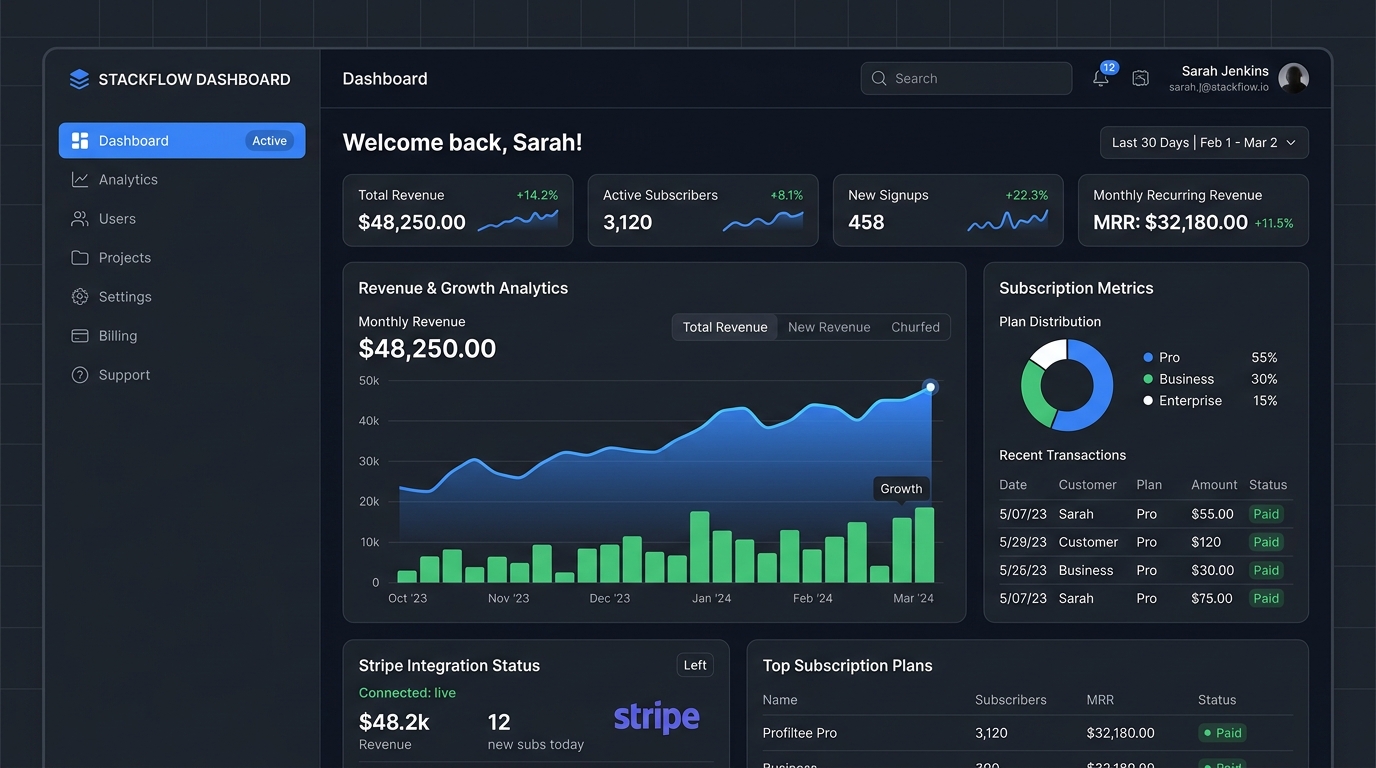This screenshot has width=1376, height=768.
Task: Click the Projects folder icon
Action: coord(80,258)
